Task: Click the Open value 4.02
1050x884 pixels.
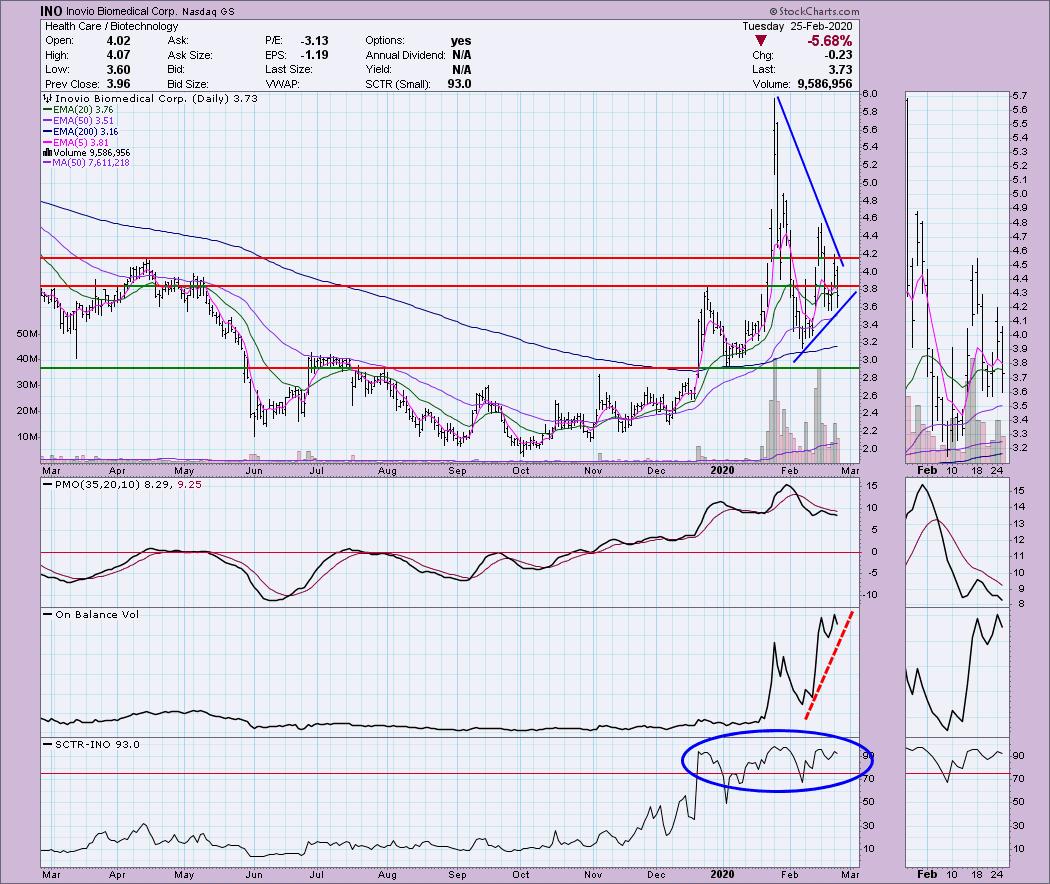Action: pyautogui.click(x=119, y=40)
